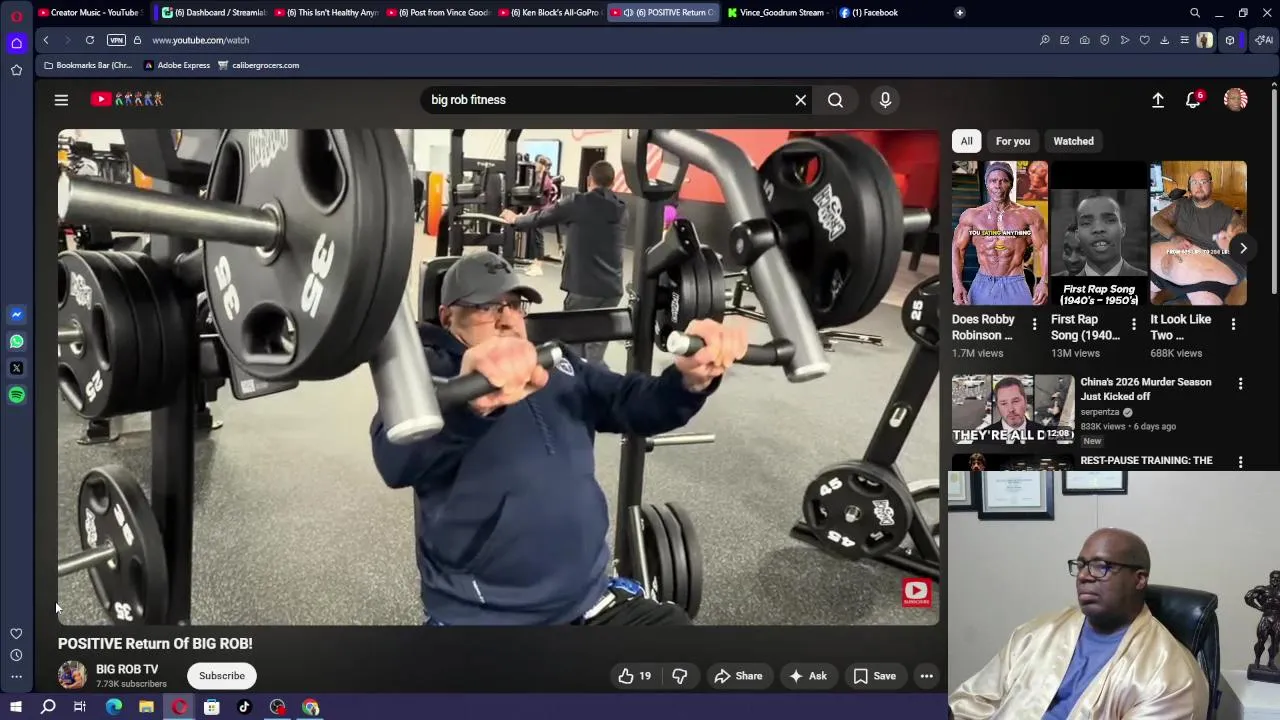1280x720 pixels.
Task: Open the calibergrocers.com bookmark
Action: (x=258, y=65)
